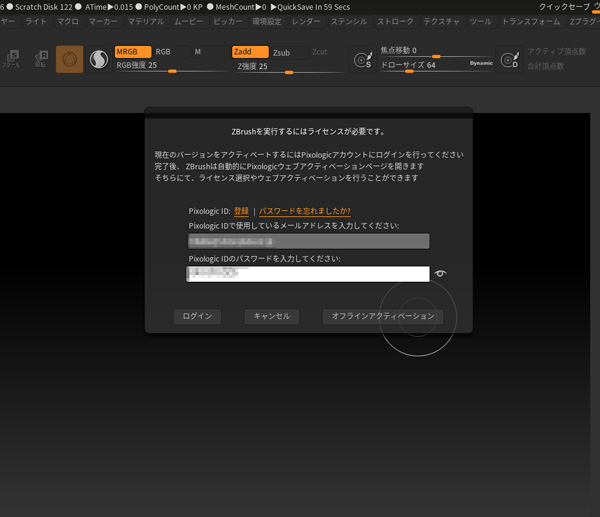
Task: Click the オフラインアクティベーション button
Action: point(383,316)
